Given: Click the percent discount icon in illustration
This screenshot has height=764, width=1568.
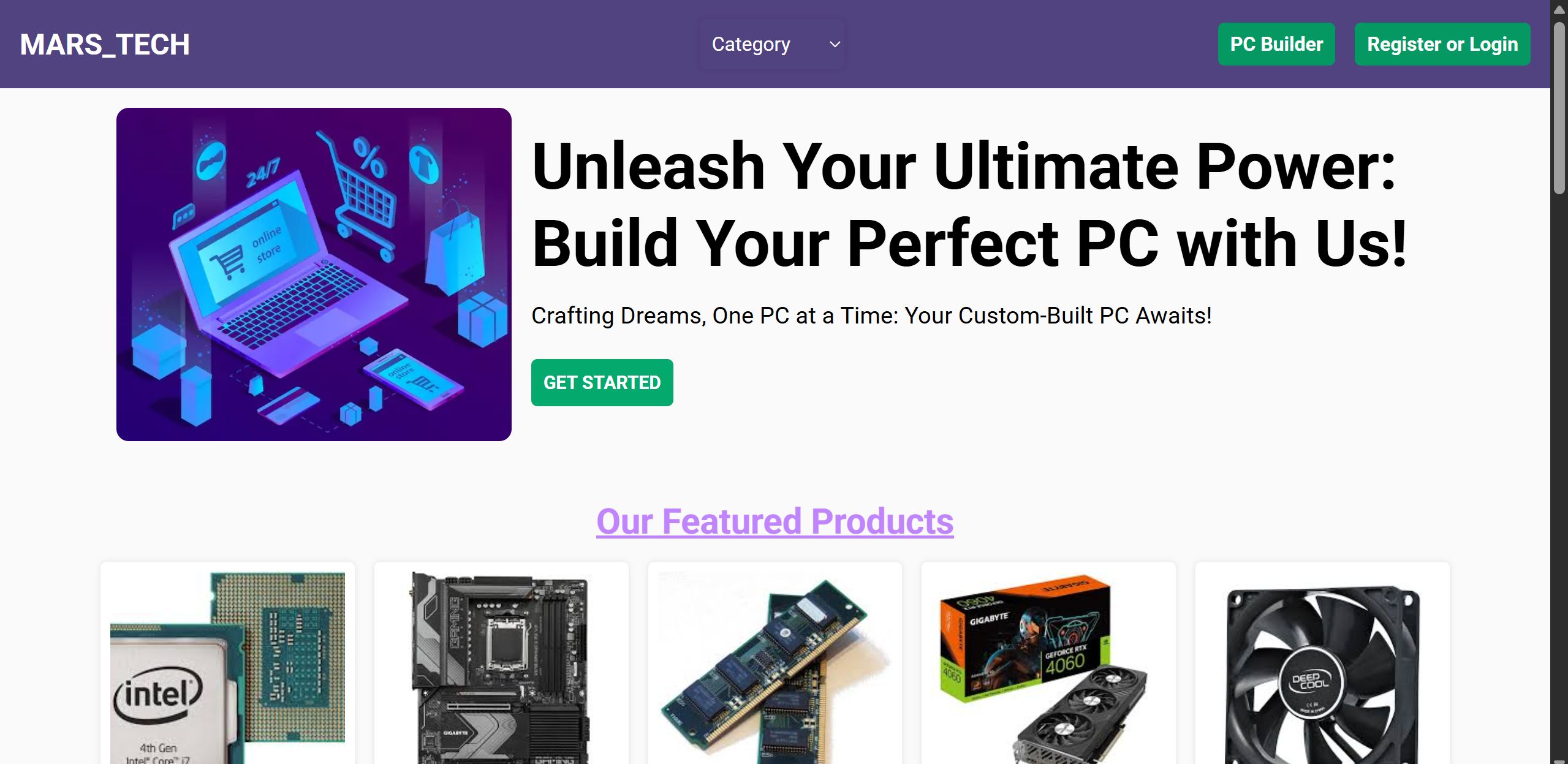Looking at the screenshot, I should click(369, 157).
